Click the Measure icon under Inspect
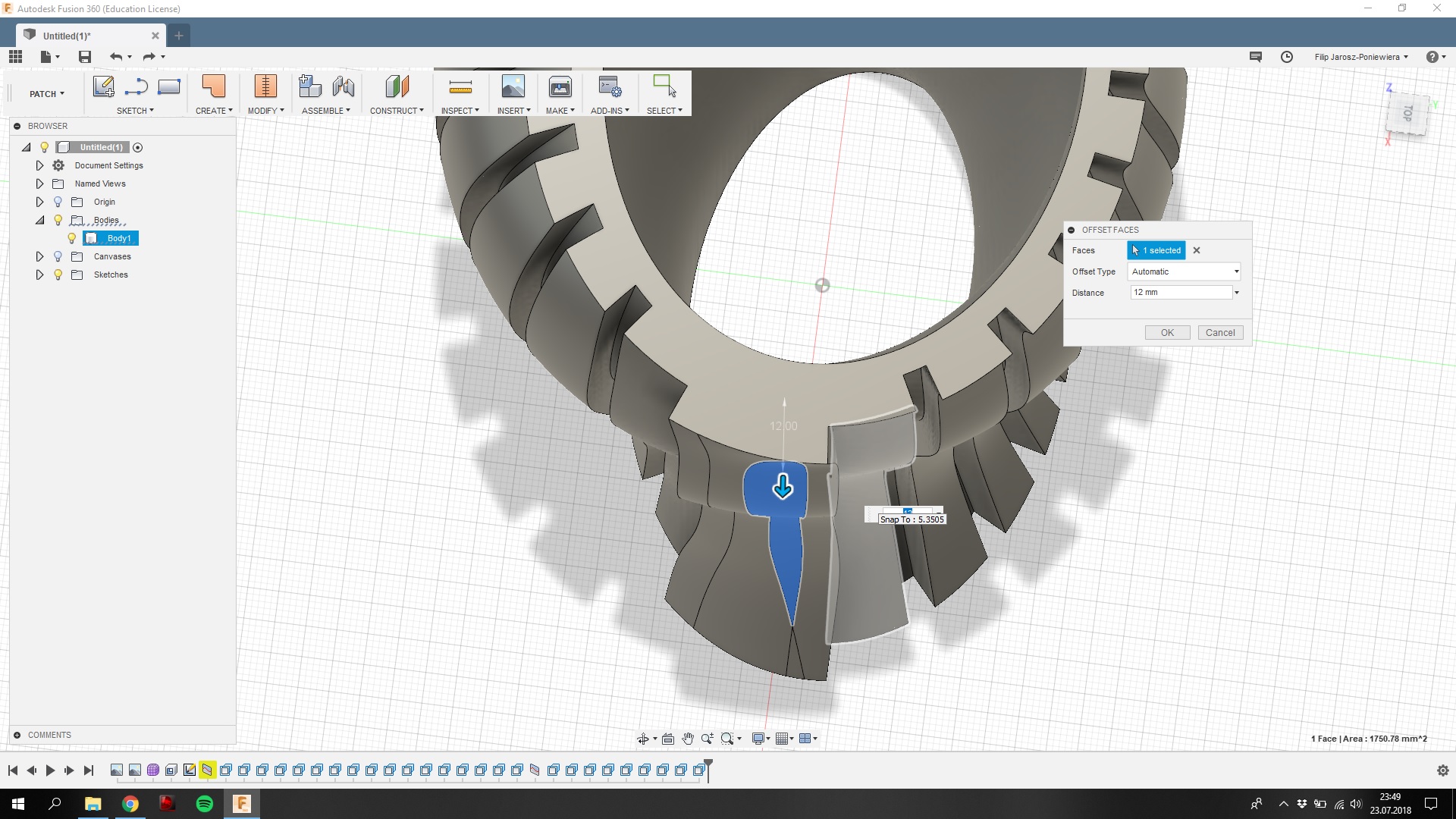 point(460,87)
